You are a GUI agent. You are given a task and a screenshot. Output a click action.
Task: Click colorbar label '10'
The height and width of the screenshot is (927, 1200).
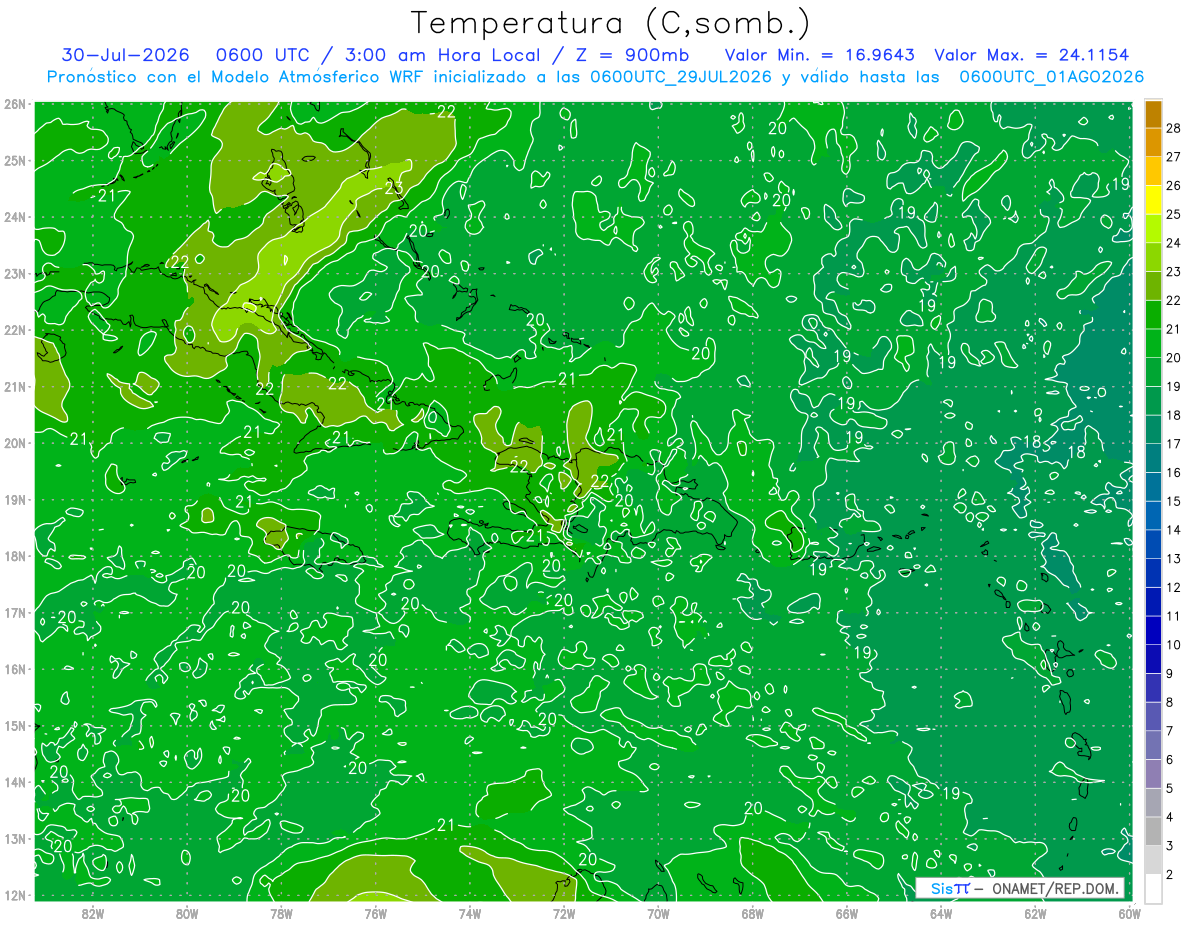(x=1174, y=645)
